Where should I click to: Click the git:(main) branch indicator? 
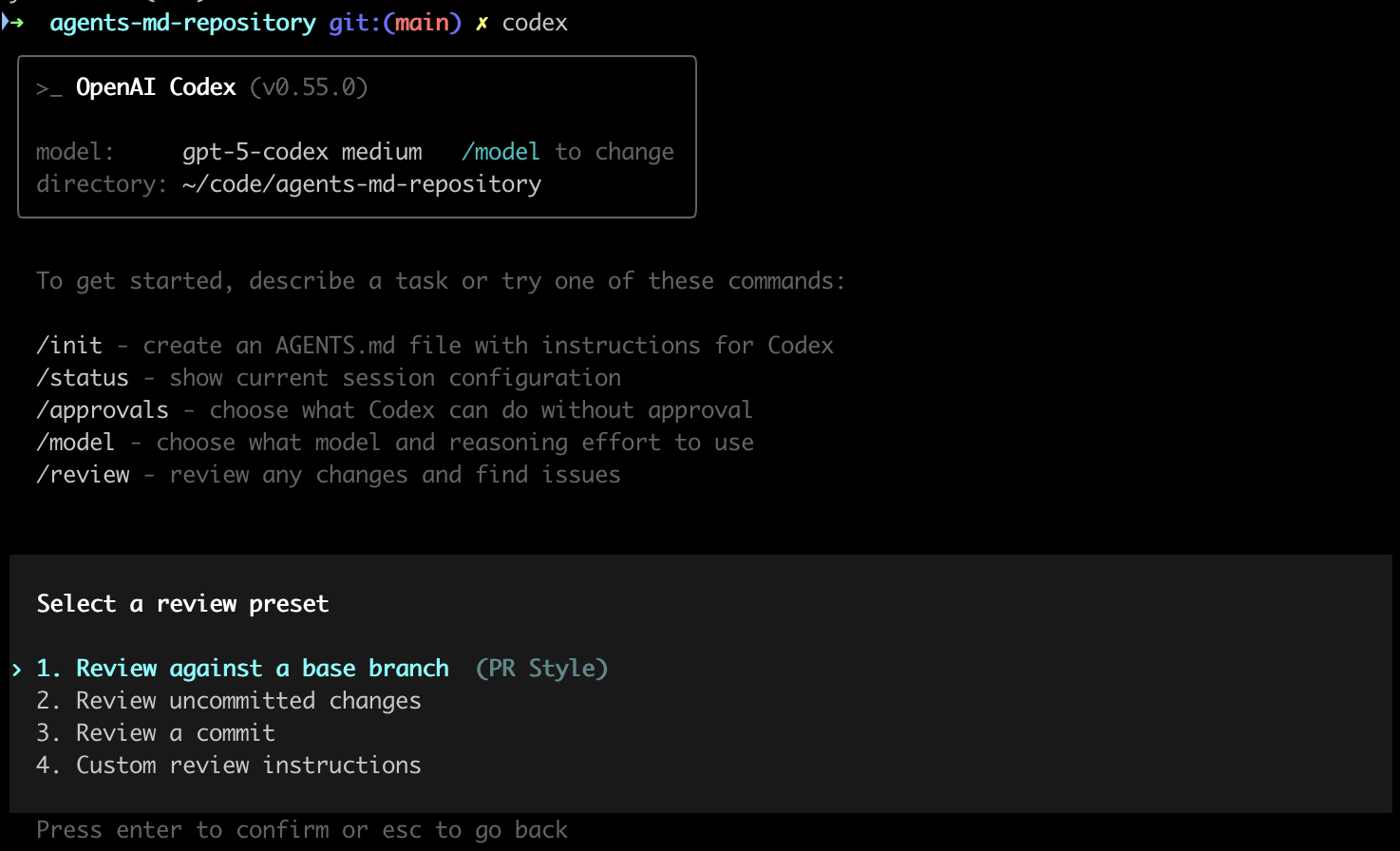point(394,23)
